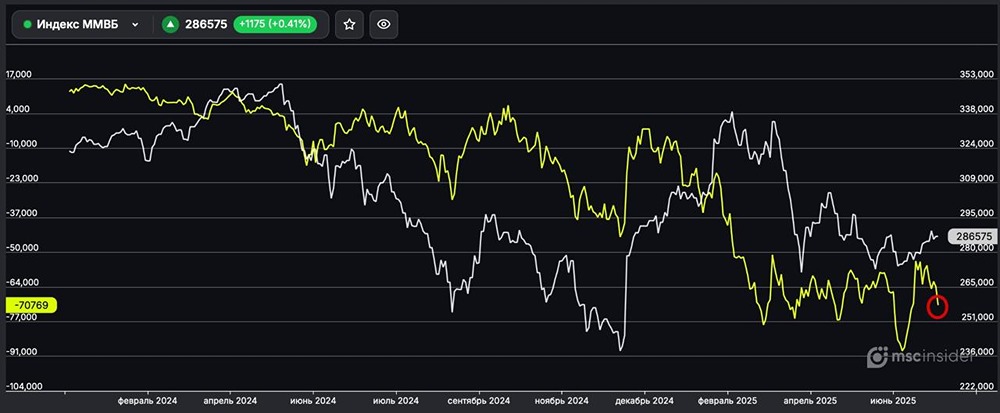The width and height of the screenshot is (1000, 413).
Task: Click the green status dot before Индекс ММВБ
Action: [27, 25]
